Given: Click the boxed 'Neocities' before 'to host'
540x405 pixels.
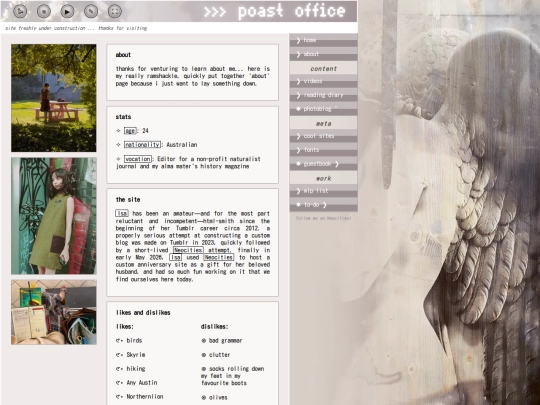Looking at the screenshot, I should coord(219,257).
